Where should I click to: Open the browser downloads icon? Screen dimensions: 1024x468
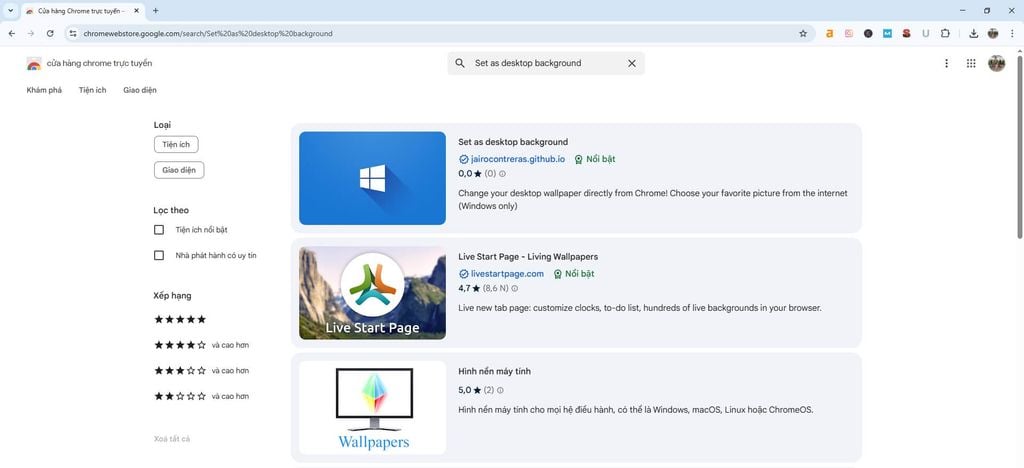[973, 33]
